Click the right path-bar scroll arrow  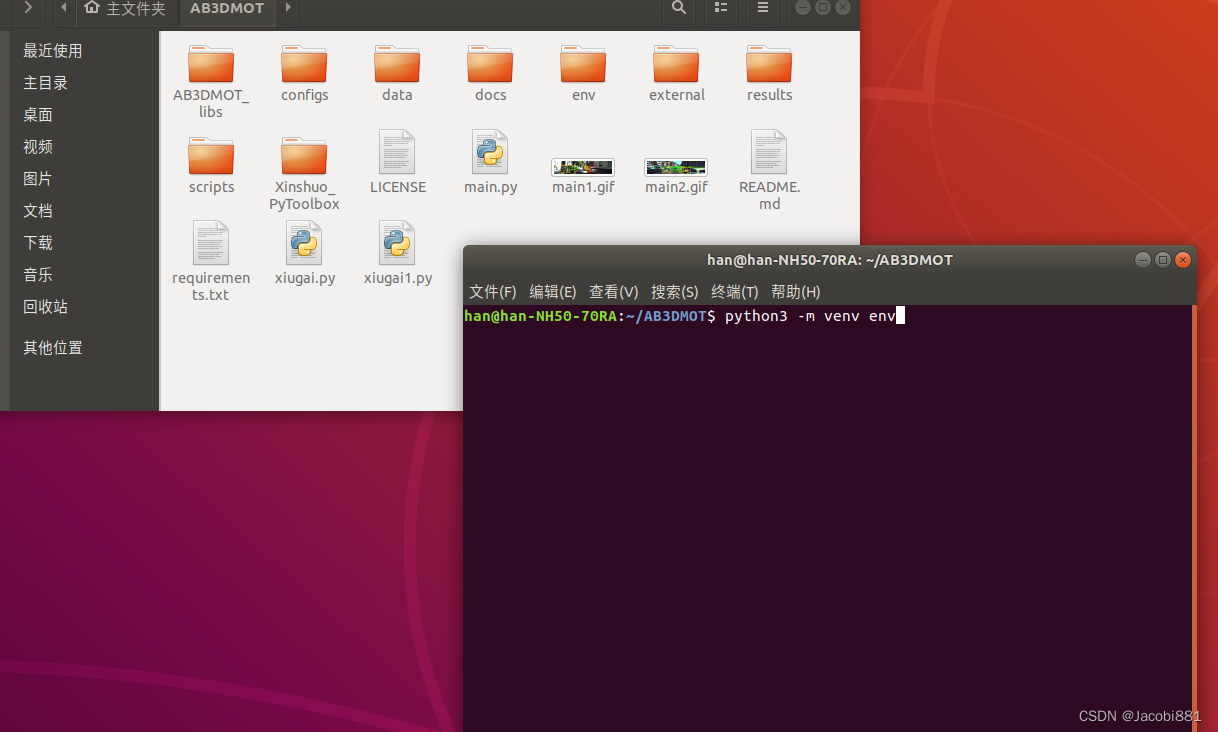[288, 8]
